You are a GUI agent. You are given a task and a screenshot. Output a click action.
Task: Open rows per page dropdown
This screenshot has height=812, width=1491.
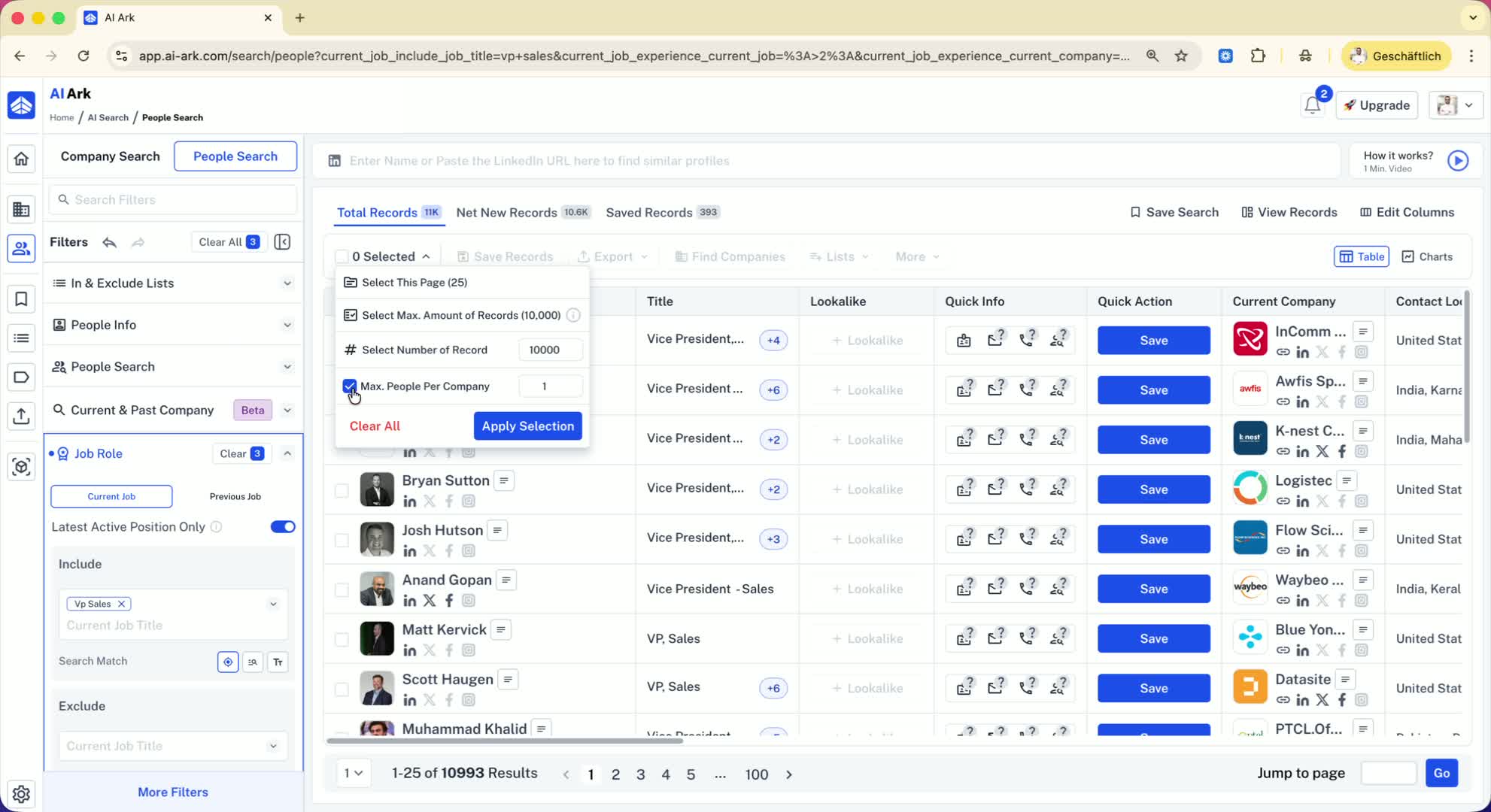353,773
